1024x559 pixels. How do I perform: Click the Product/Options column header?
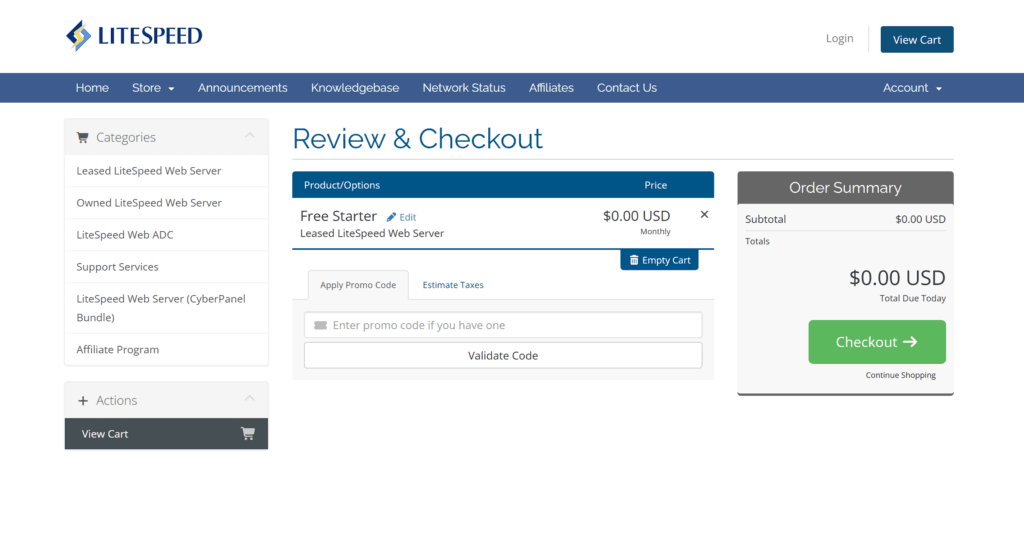tap(342, 185)
